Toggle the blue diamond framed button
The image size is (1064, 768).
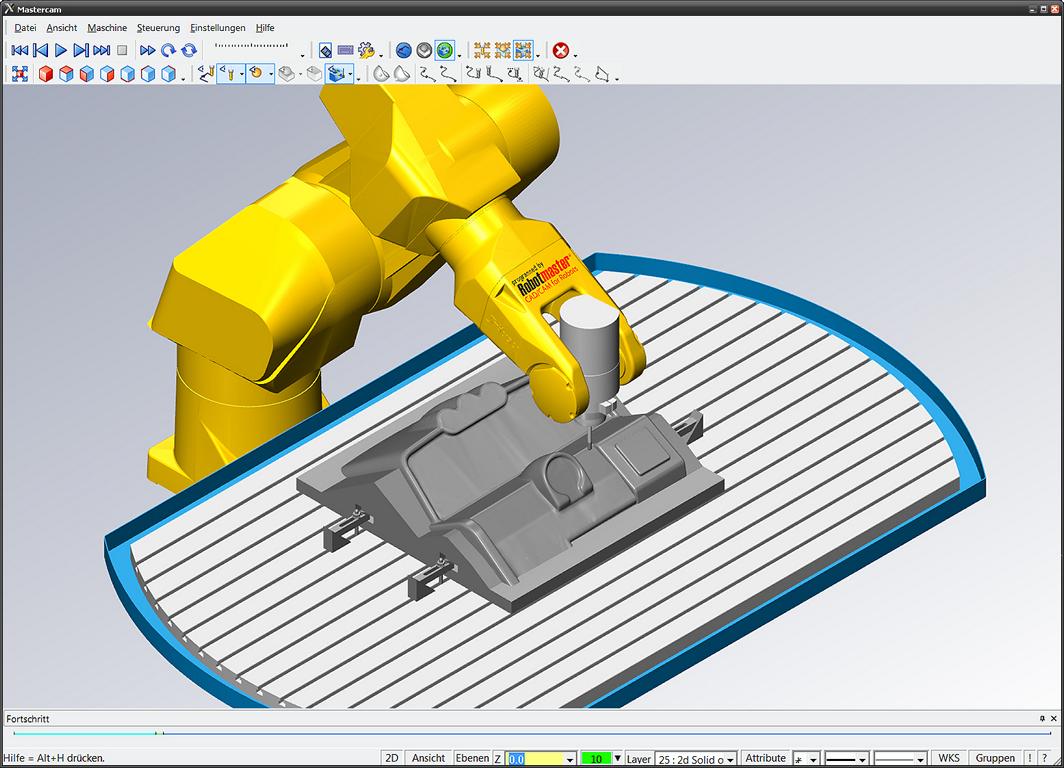(x=325, y=50)
